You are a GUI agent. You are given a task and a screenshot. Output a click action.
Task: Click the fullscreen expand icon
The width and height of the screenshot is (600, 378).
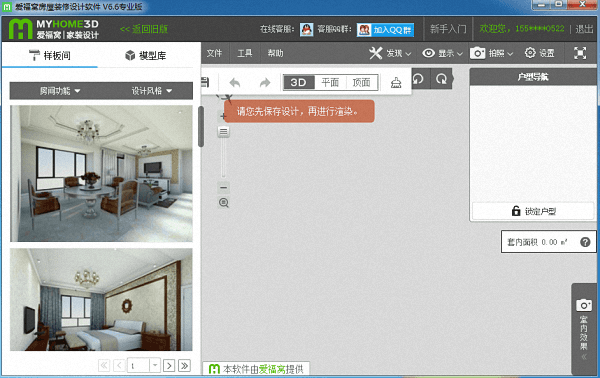(580, 53)
